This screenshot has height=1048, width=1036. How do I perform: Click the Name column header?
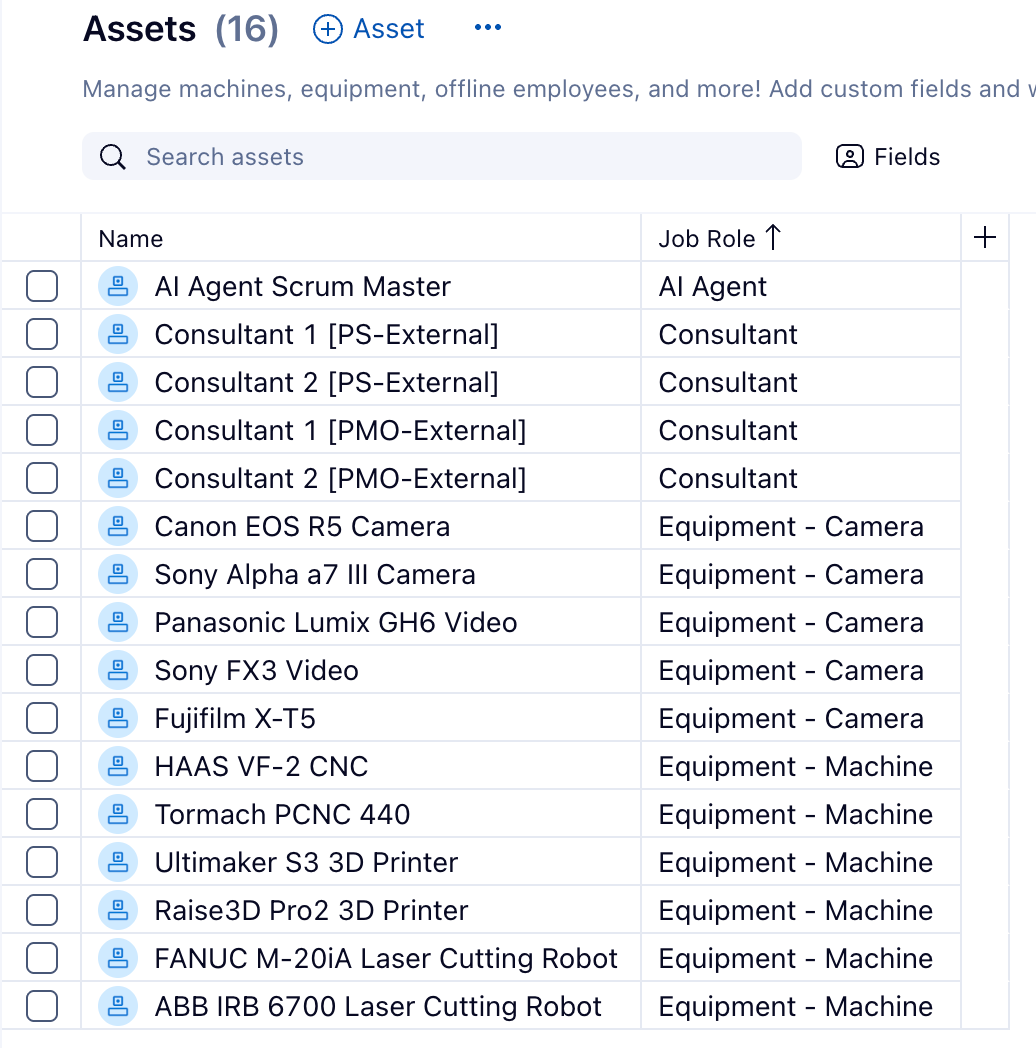click(x=131, y=239)
